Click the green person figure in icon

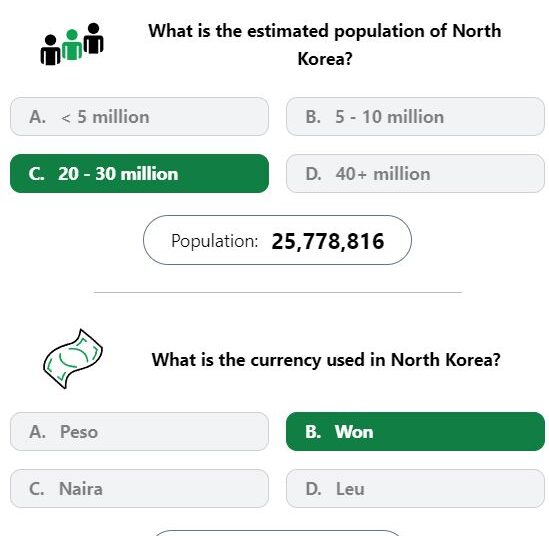(x=72, y=45)
